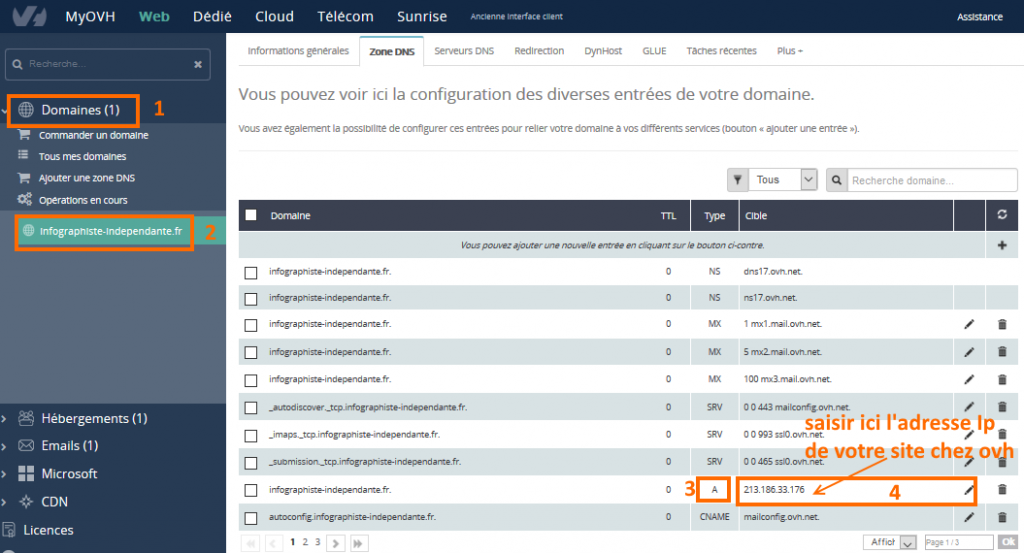Screen dimensions: 1024x553
Task: Open the Tous filter dropdown
Action: [782, 180]
